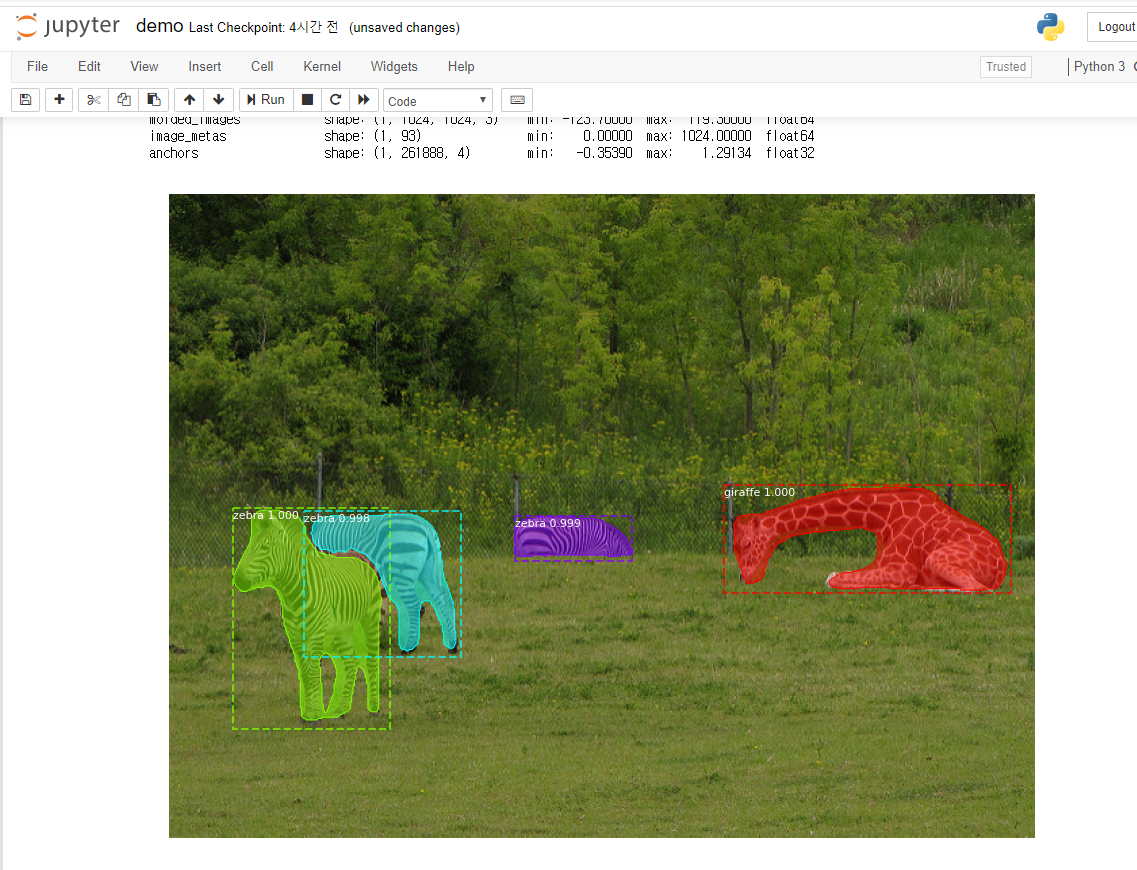Screen dimensions: 1137x870
Task: Click the Logout button
Action: click(x=1114, y=27)
